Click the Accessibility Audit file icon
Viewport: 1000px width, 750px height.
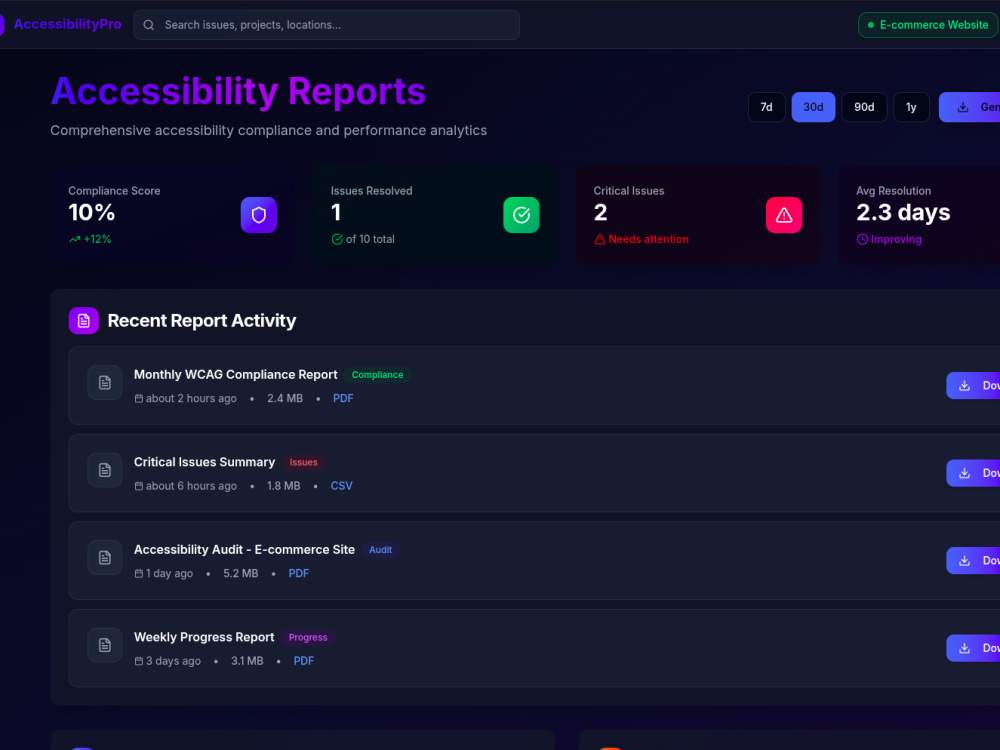coord(105,557)
